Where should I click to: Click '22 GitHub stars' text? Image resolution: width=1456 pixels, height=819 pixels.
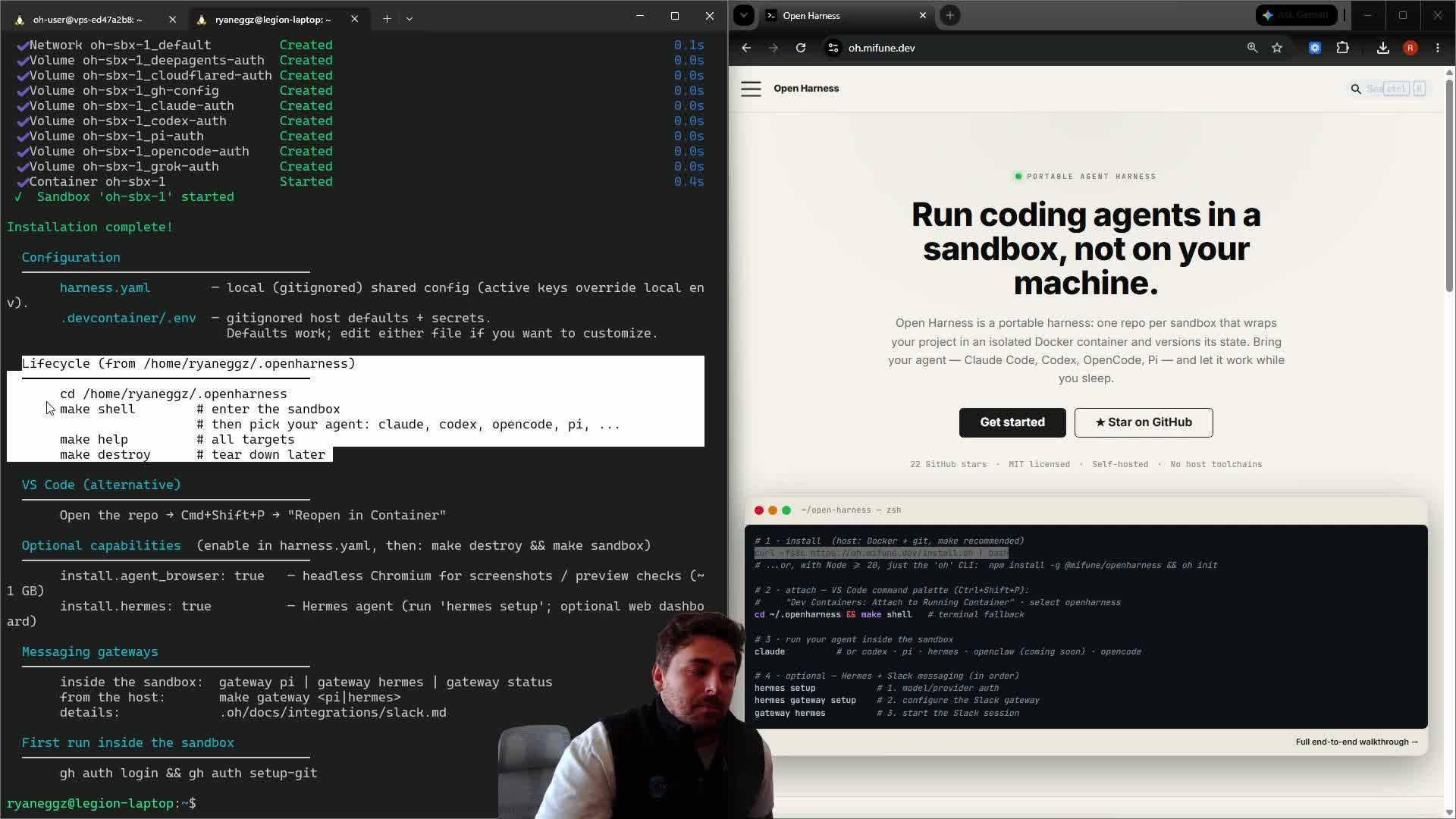(x=948, y=464)
